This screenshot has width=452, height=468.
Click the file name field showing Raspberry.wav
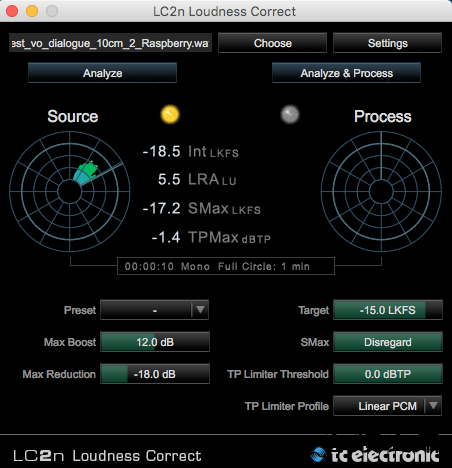pyautogui.click(x=110, y=43)
